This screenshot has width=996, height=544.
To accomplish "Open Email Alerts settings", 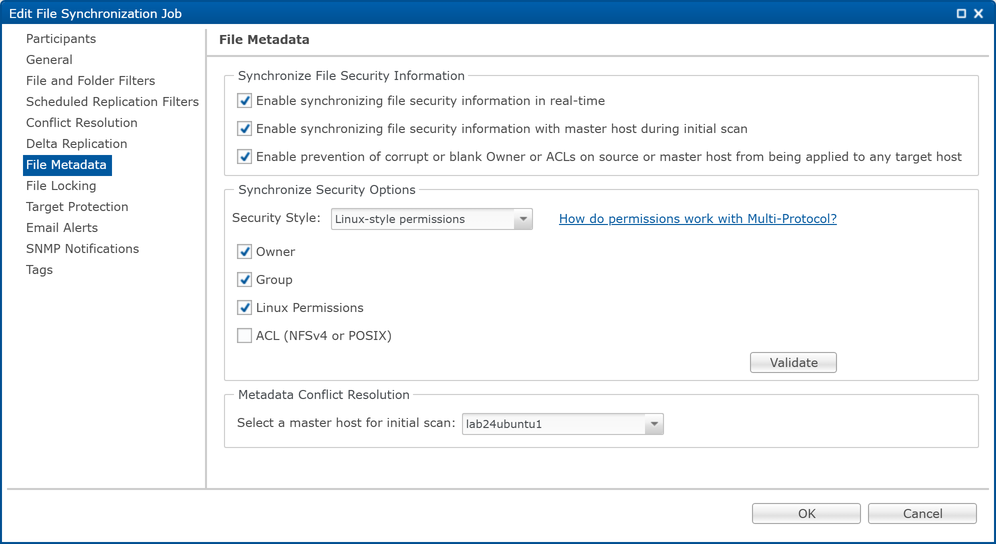I will 62,228.
